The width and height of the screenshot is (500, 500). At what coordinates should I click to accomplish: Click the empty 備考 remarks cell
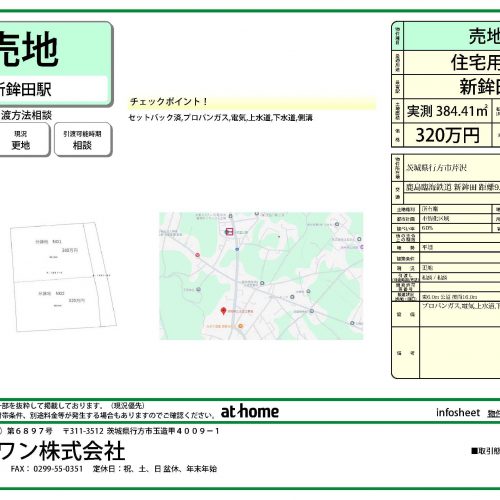pyautogui.click(x=460, y=353)
